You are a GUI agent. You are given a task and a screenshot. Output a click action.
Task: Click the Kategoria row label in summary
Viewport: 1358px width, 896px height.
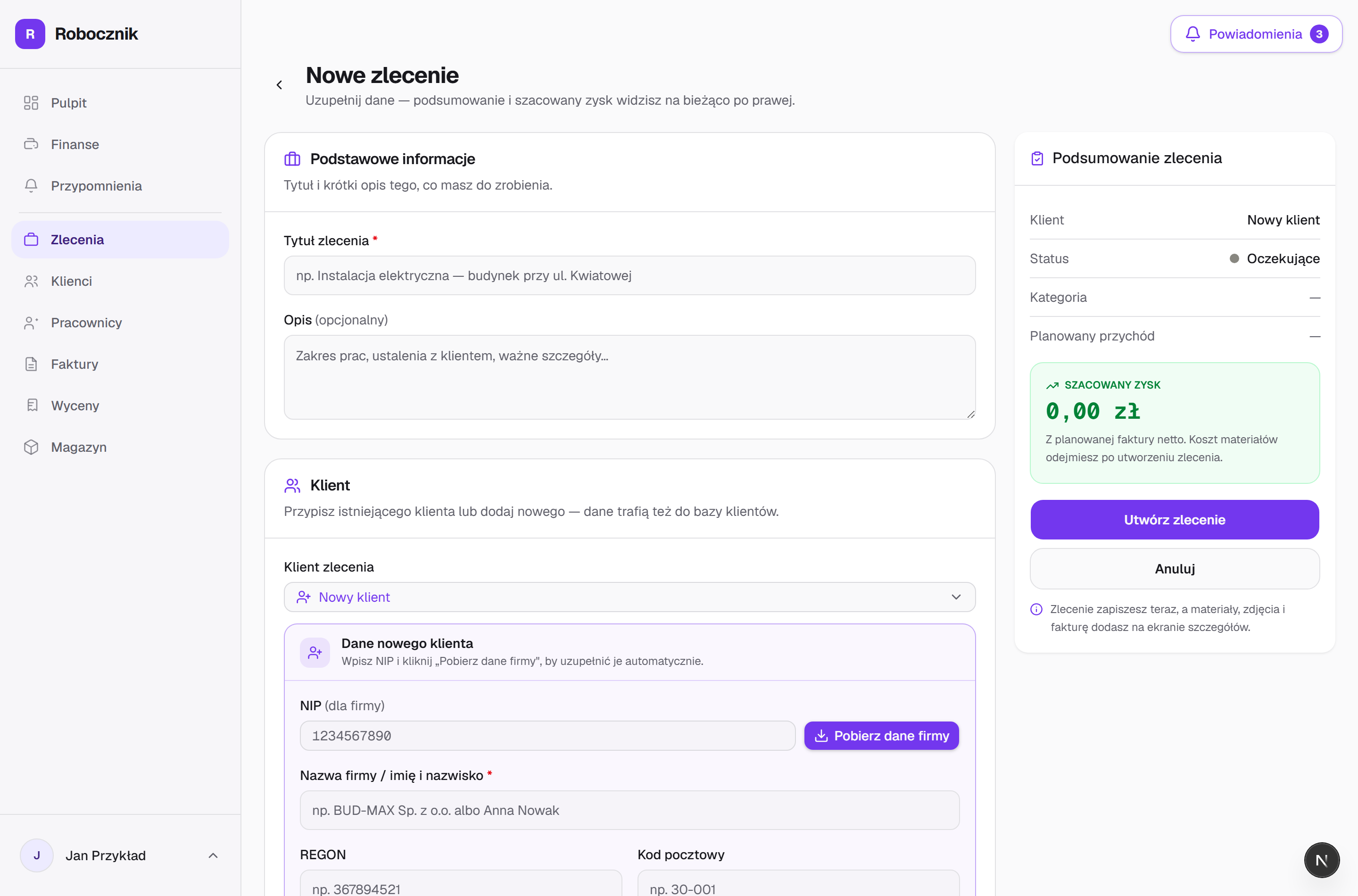[x=1058, y=297]
